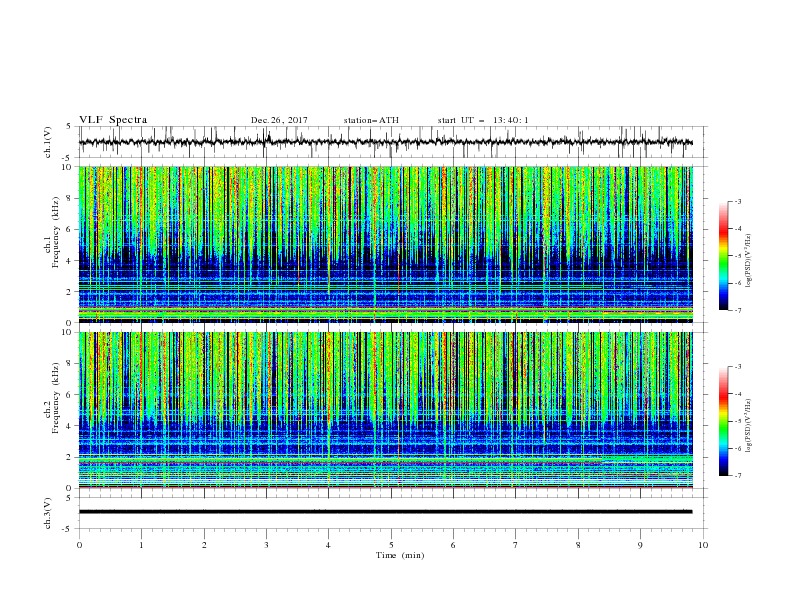Select the "start UT = 13:40: 1" text
Viewport: 792px width, 612px height.
(483, 120)
